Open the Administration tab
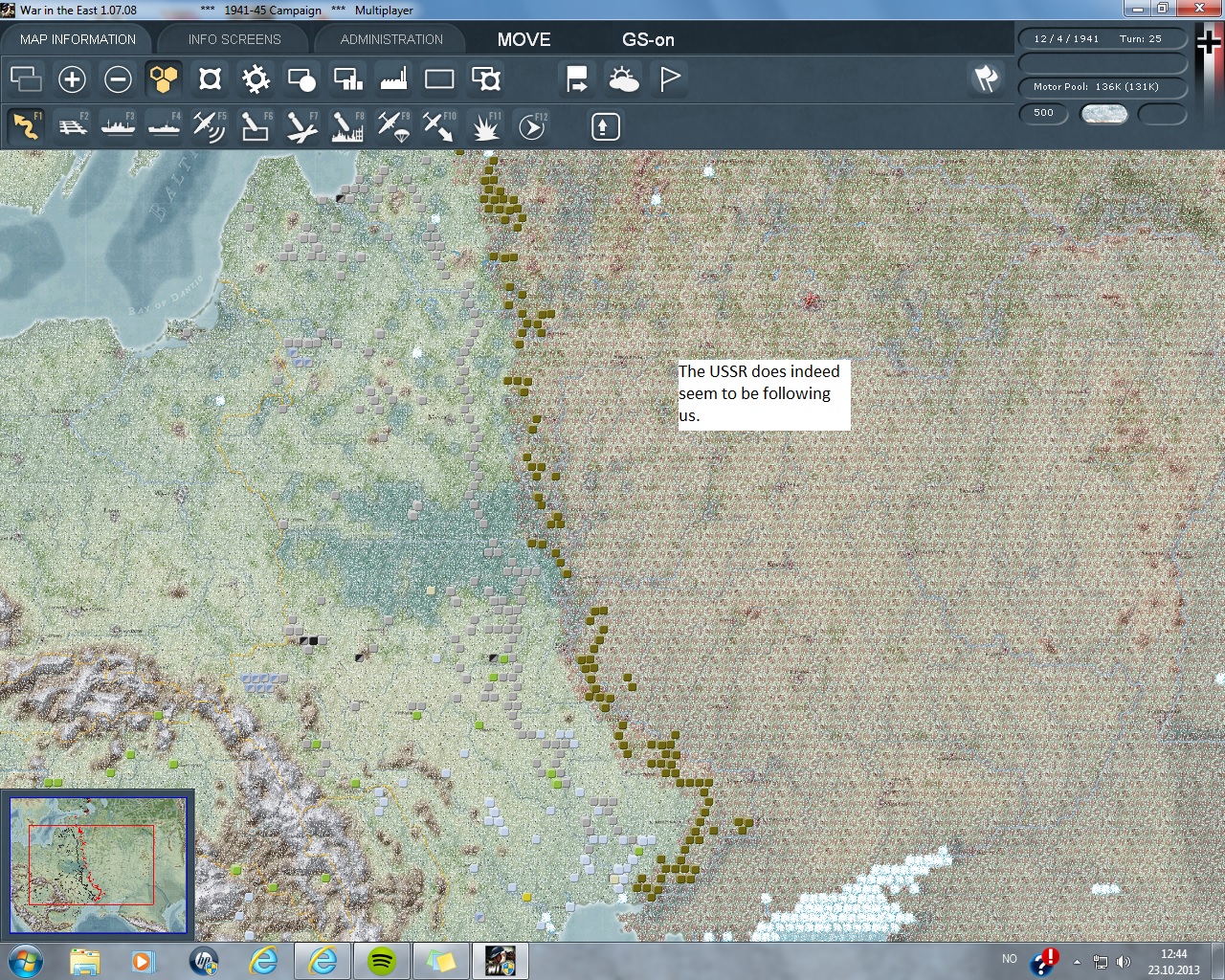Screen dimensions: 1225x980 coord(391,39)
